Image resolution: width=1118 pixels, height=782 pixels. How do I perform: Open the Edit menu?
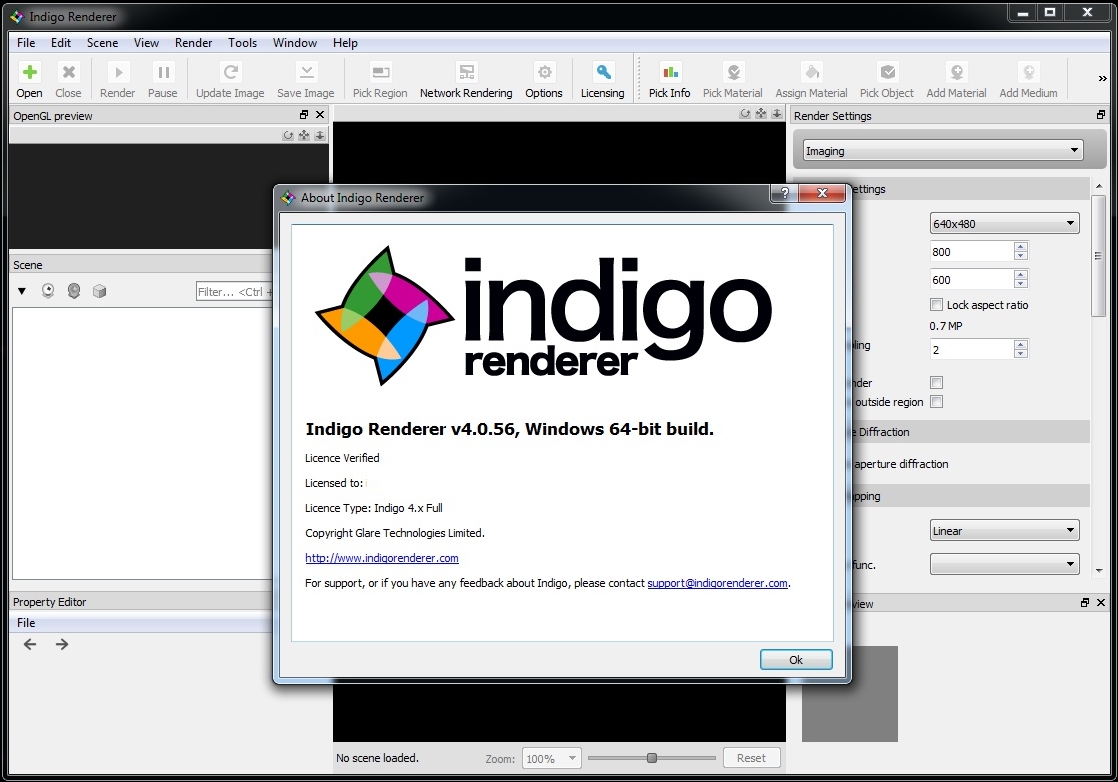click(61, 43)
